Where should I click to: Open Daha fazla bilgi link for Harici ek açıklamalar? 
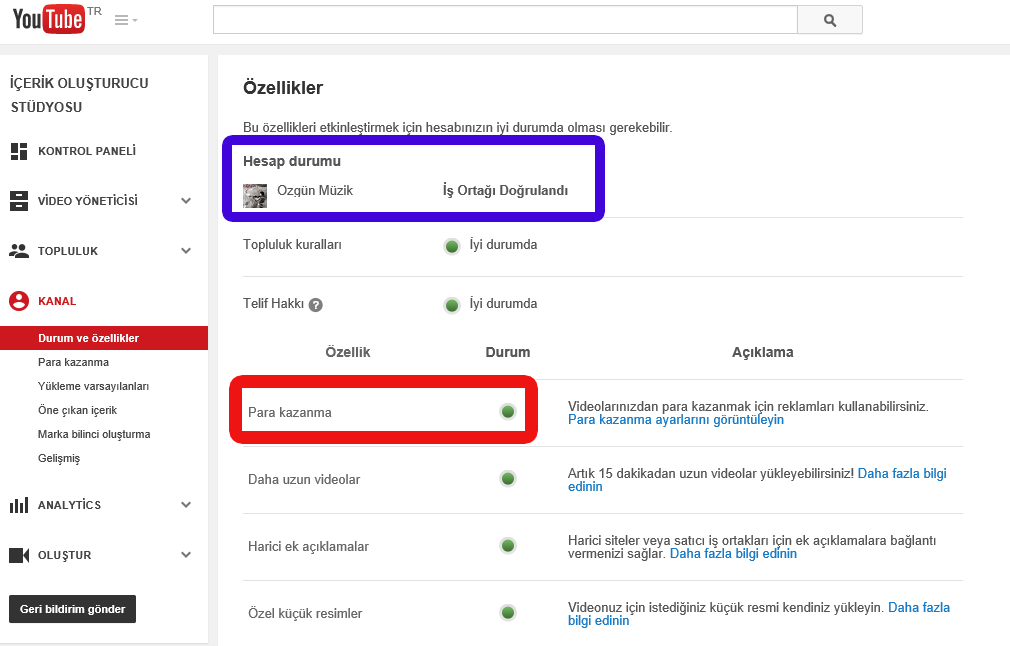coord(733,554)
